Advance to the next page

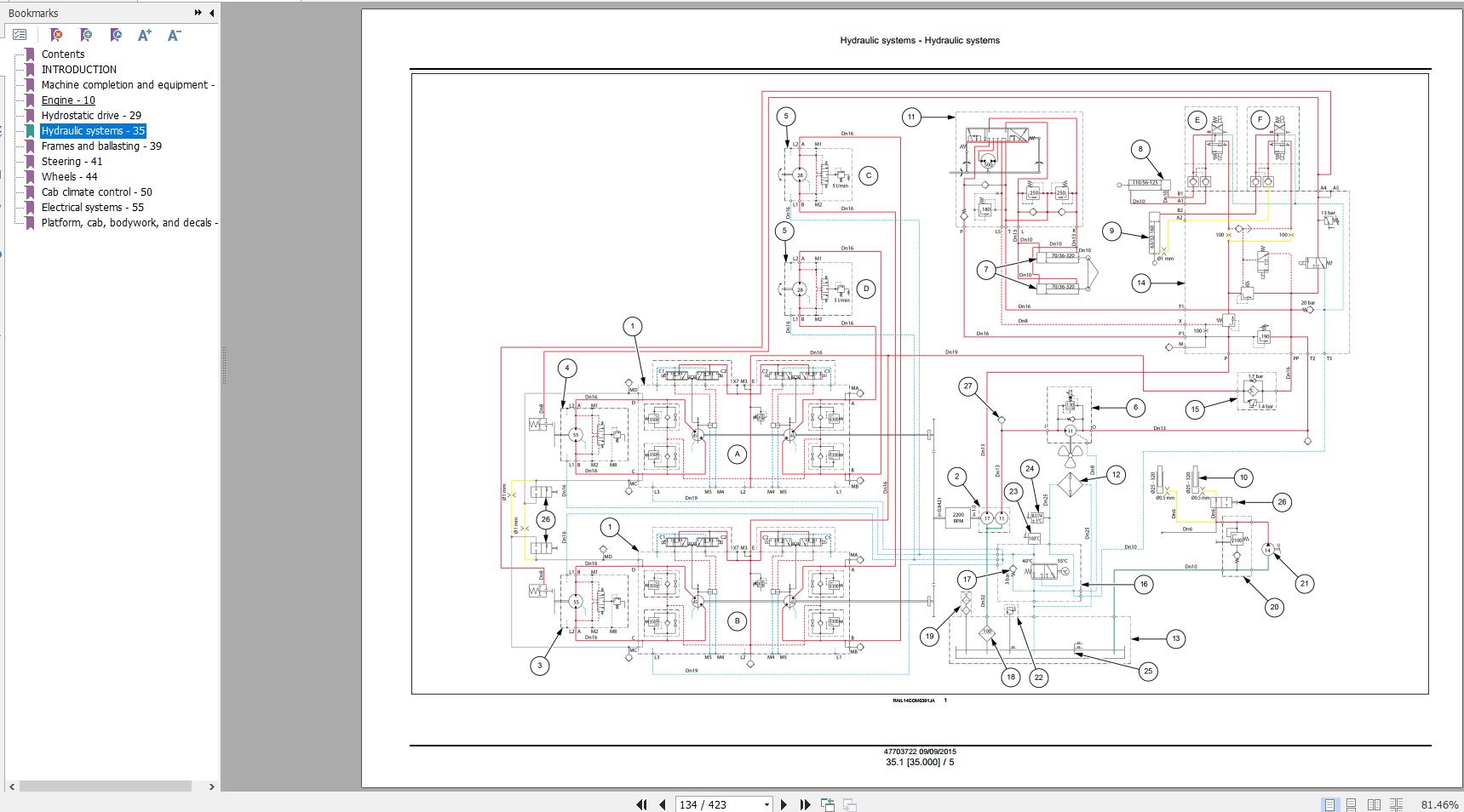pos(784,804)
